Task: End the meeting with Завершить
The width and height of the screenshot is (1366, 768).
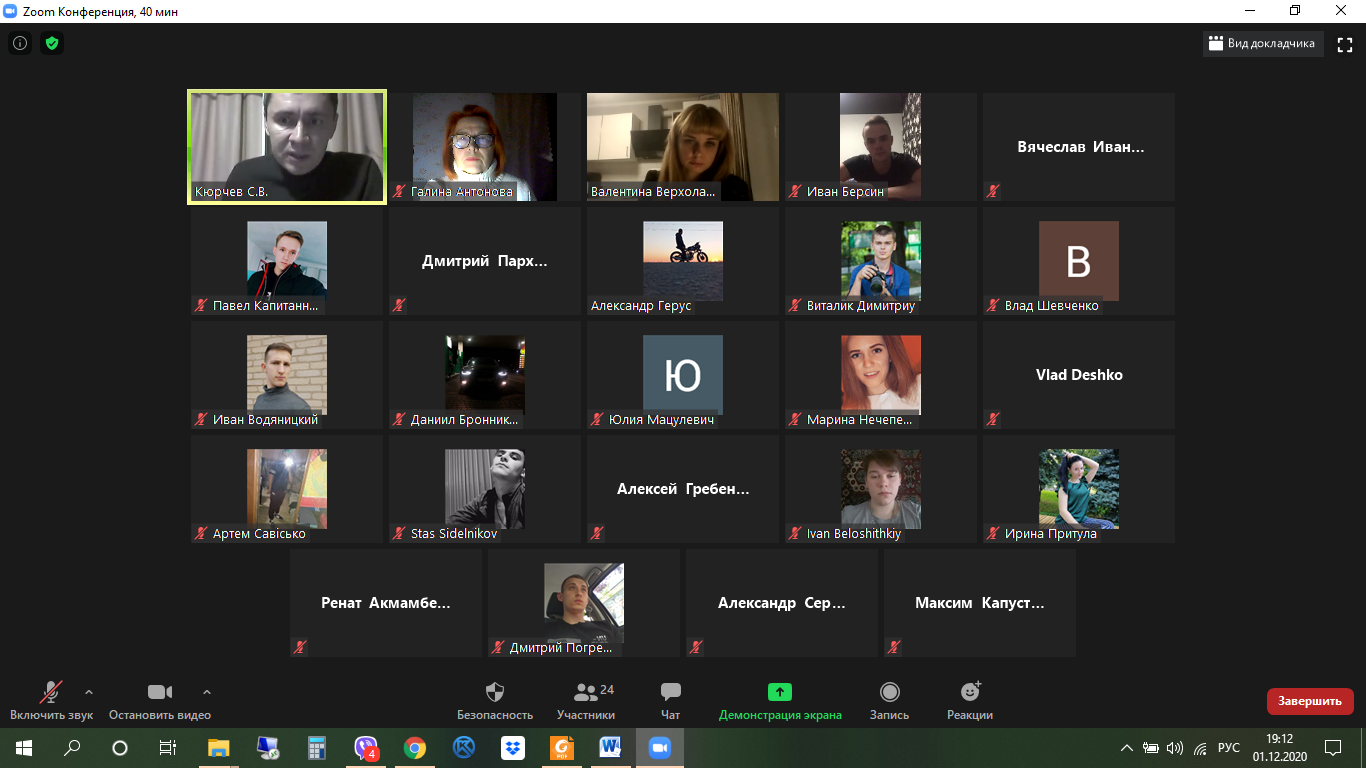Action: point(1310,701)
